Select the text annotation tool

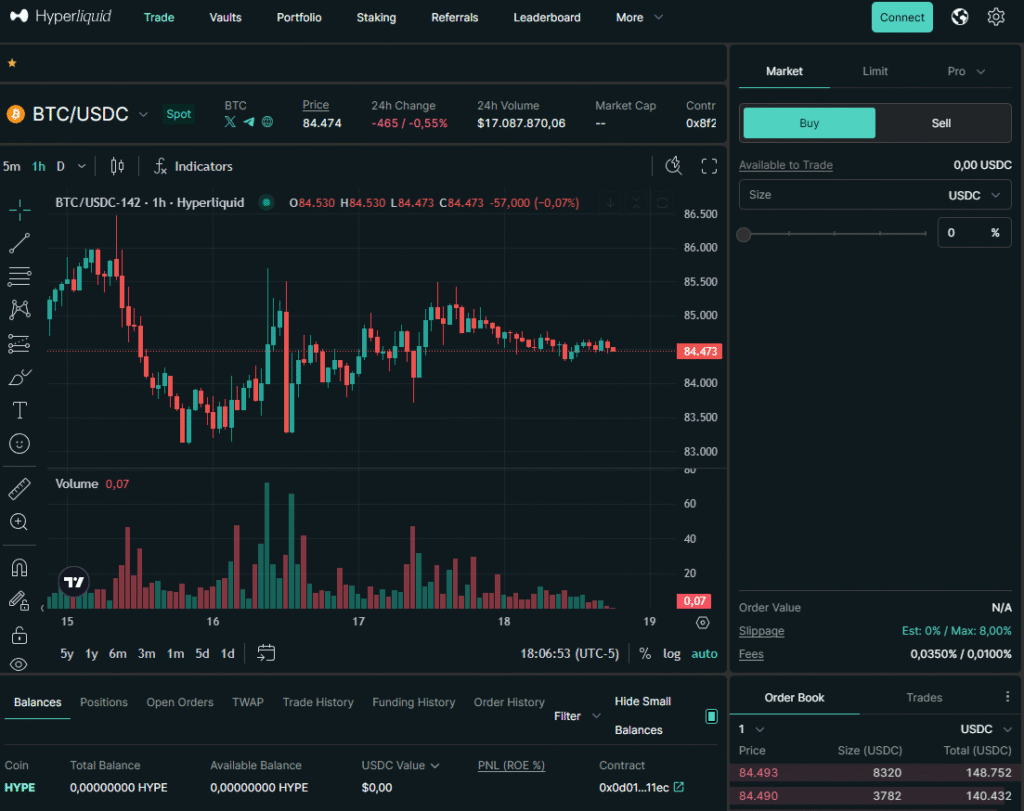pos(19,410)
